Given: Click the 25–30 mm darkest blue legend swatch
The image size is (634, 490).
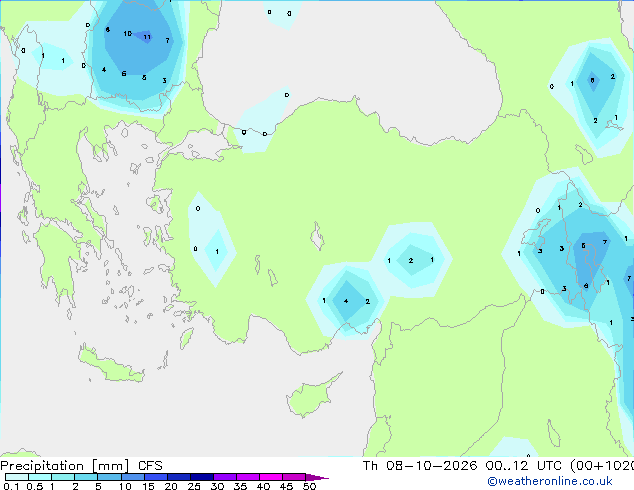Looking at the screenshot, I should coord(201,477).
